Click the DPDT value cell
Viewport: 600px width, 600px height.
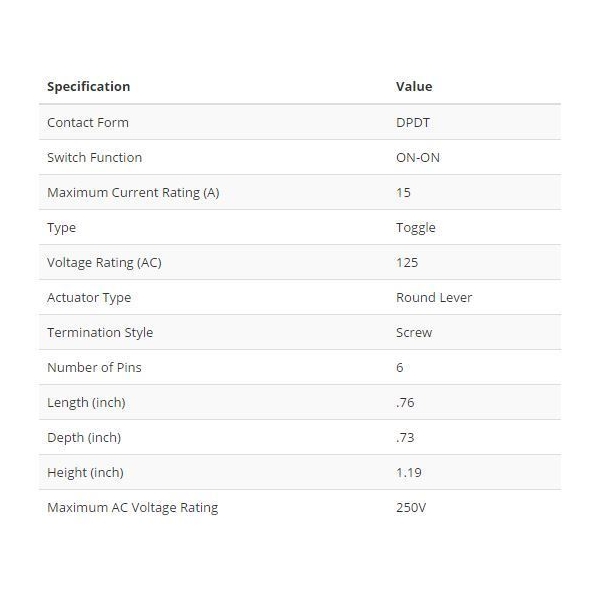pyautogui.click(x=413, y=122)
